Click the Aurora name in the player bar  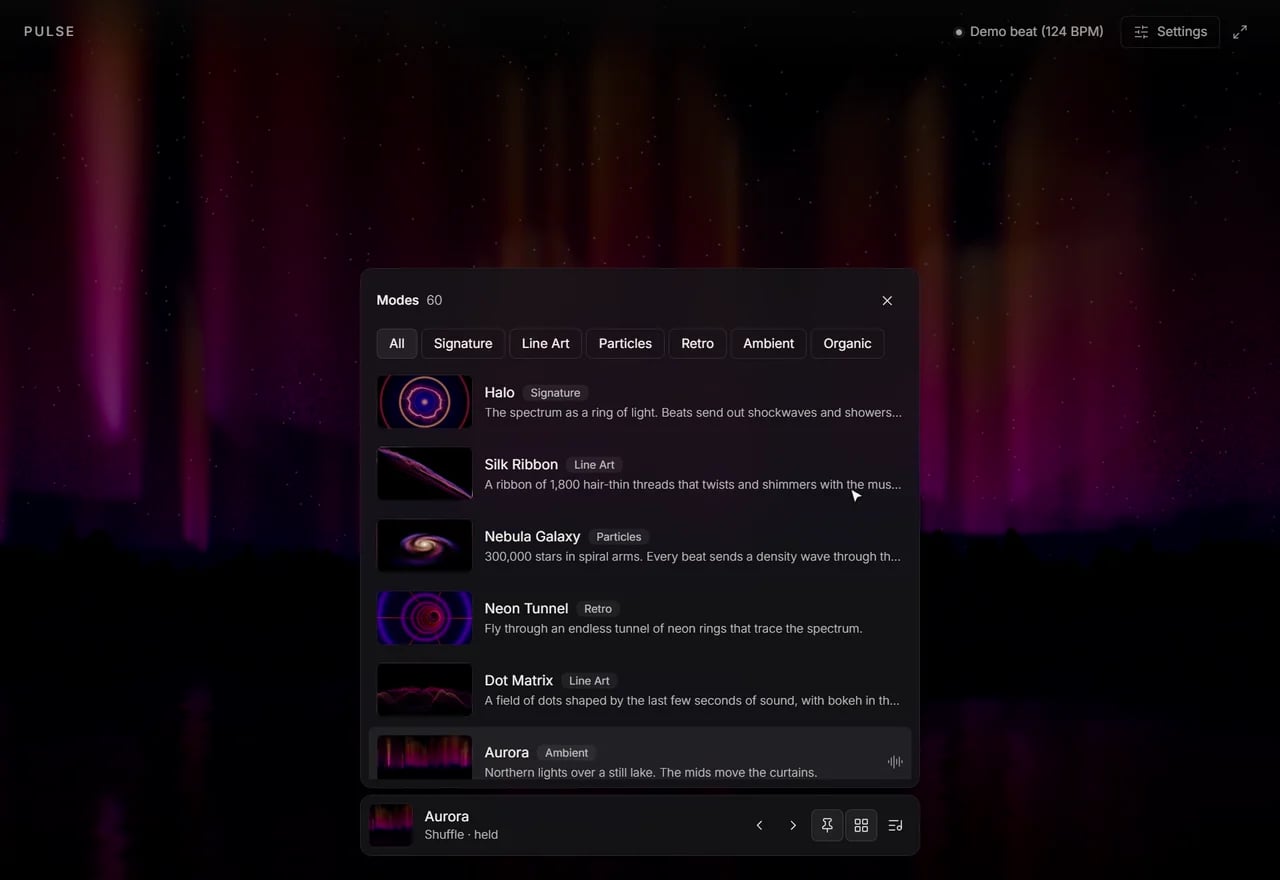point(447,817)
